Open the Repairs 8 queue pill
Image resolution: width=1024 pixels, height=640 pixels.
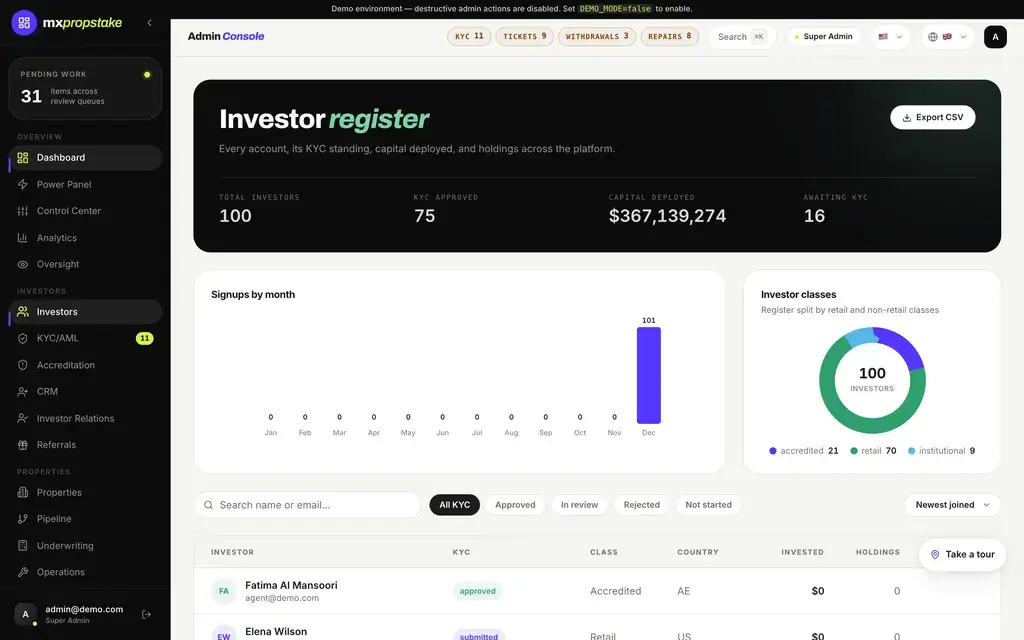(x=669, y=37)
